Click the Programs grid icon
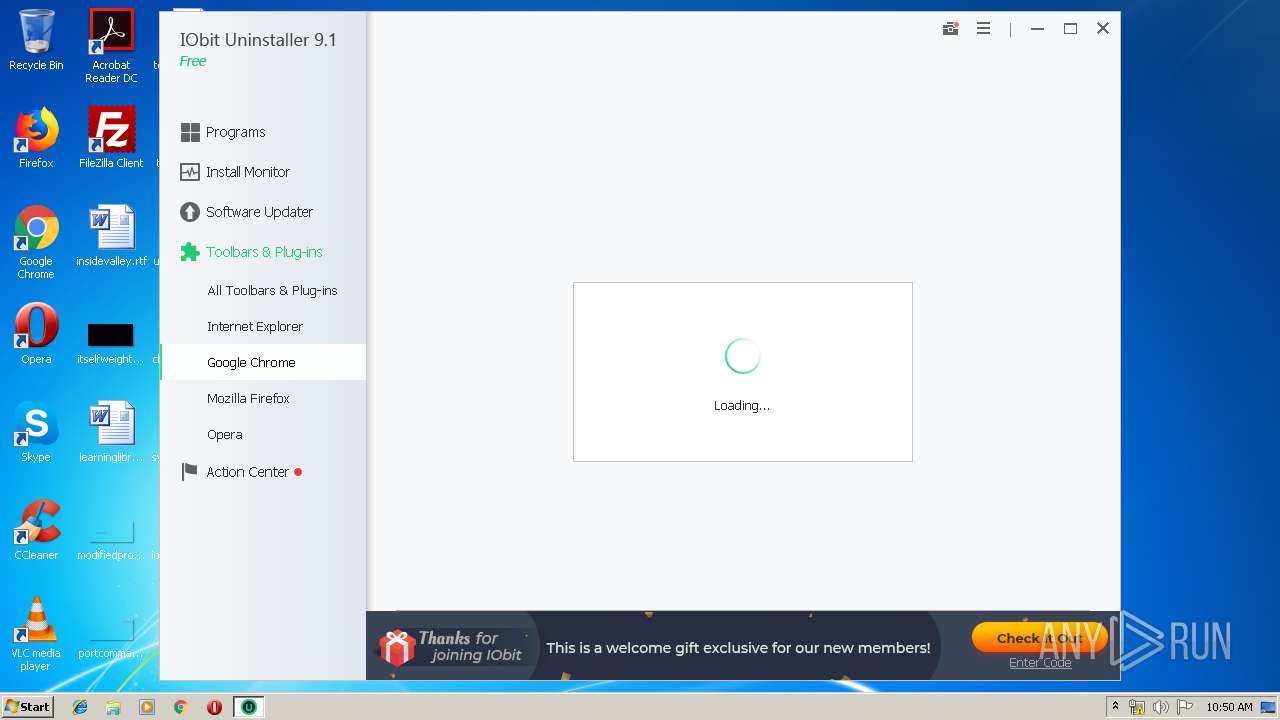This screenshot has width=1280, height=720. point(190,132)
